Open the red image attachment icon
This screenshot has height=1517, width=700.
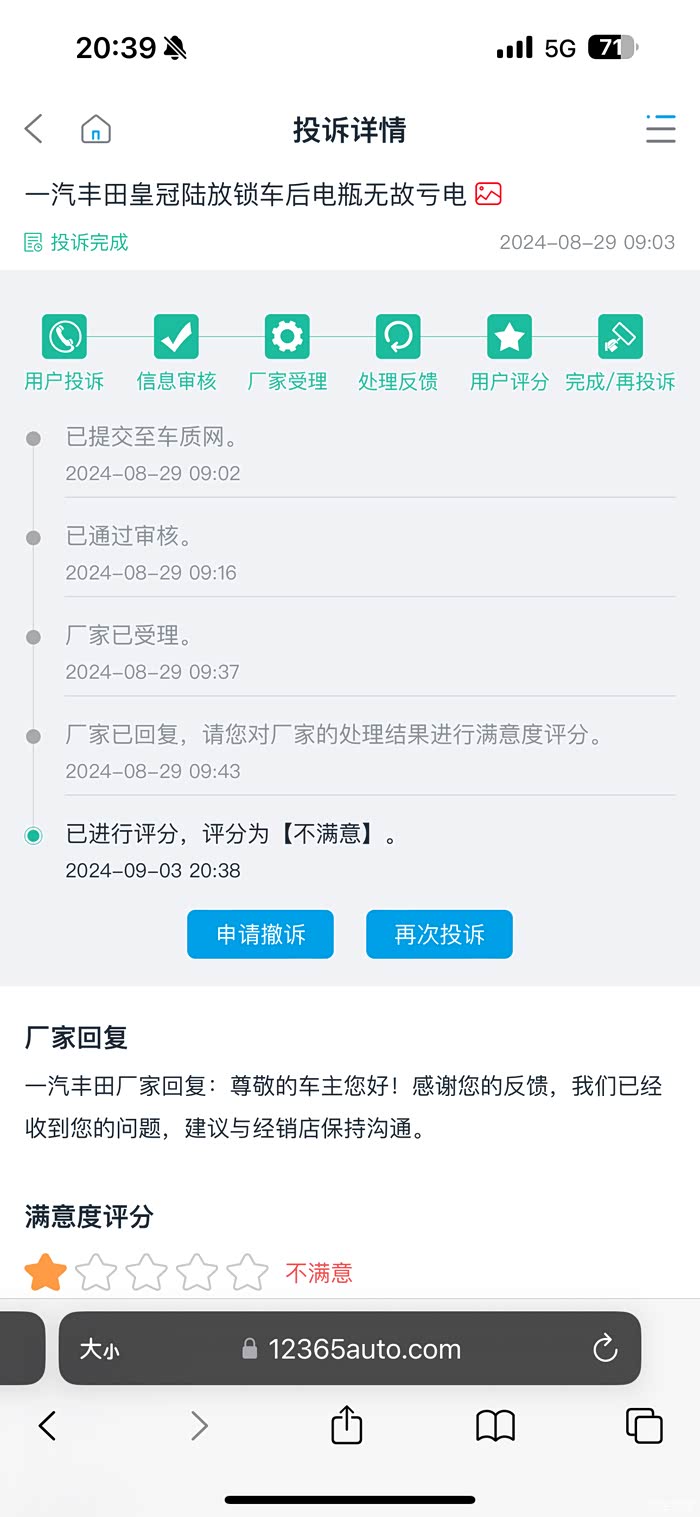tap(488, 194)
